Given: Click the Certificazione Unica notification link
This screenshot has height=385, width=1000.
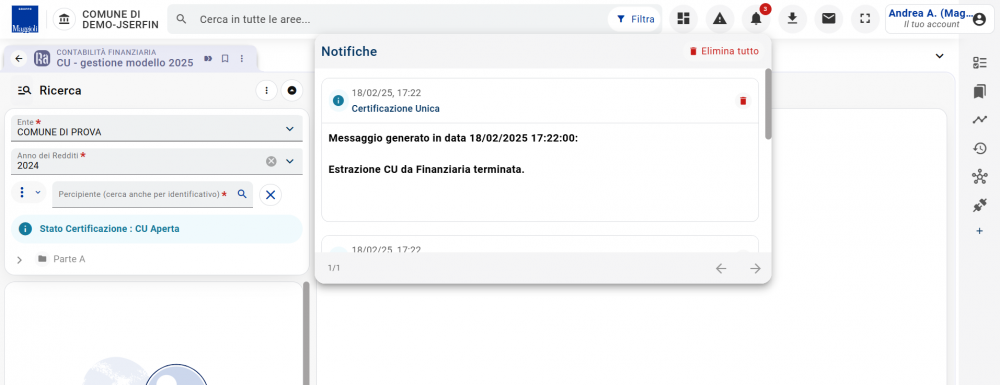Looking at the screenshot, I should coord(395,108).
